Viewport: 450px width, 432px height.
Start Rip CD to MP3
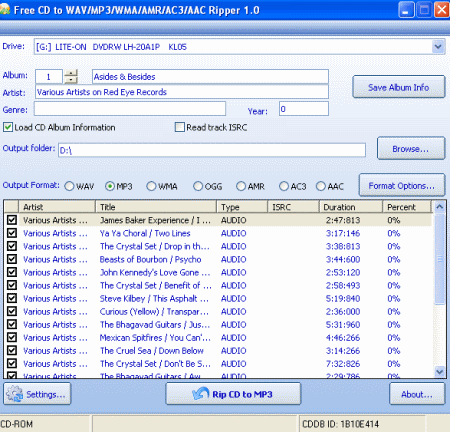(233, 394)
